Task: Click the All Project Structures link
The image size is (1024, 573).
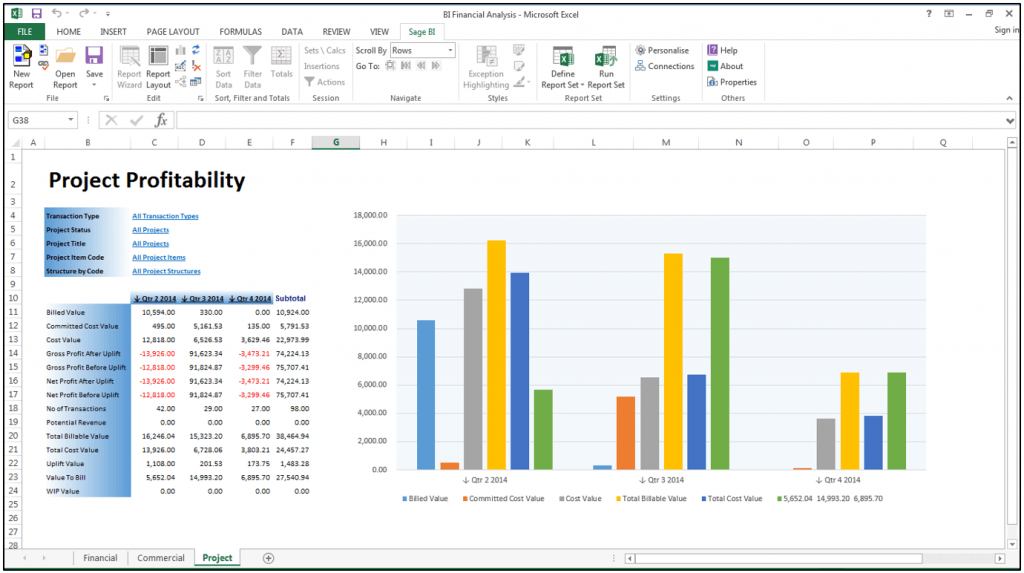Action: pyautogui.click(x=166, y=271)
